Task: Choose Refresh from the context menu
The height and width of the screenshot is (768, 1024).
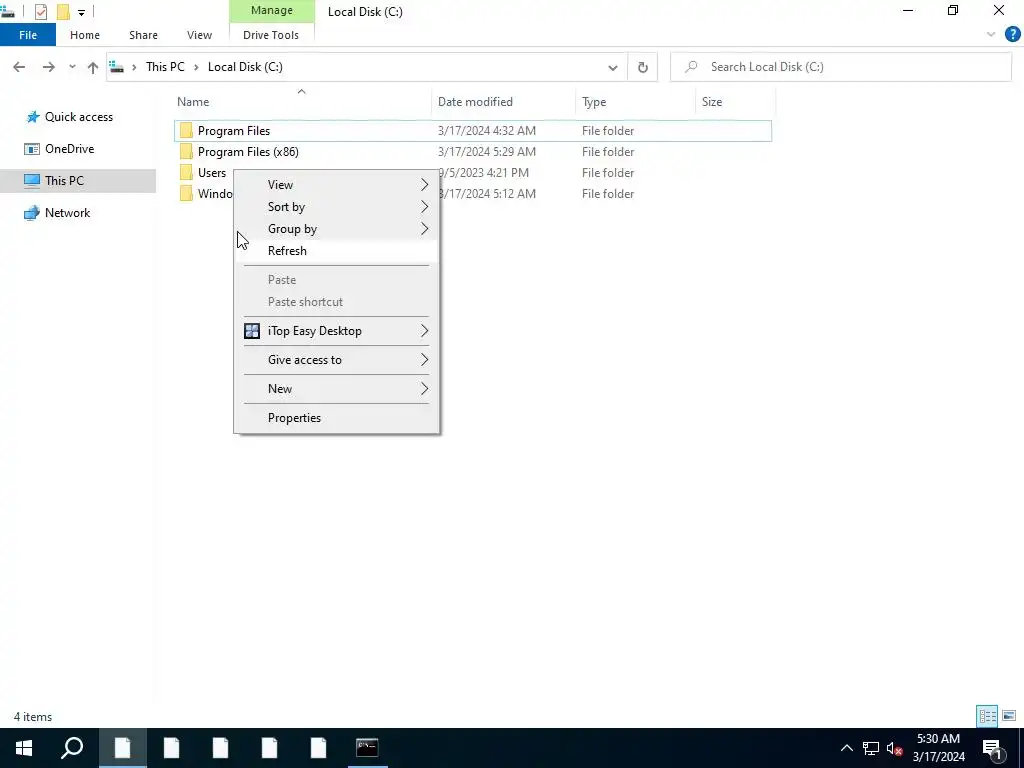Action: 336,251
